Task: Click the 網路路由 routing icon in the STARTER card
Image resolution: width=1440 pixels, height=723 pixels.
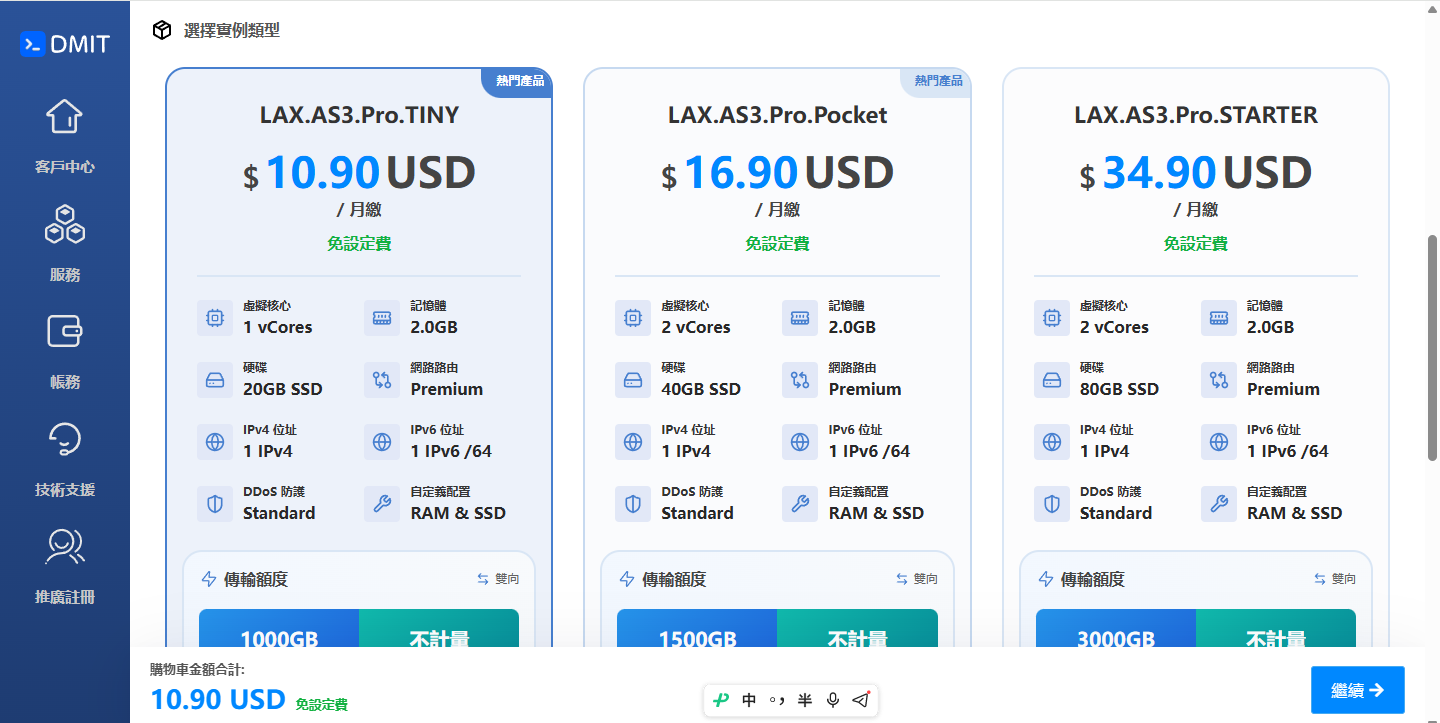Action: [1218, 380]
